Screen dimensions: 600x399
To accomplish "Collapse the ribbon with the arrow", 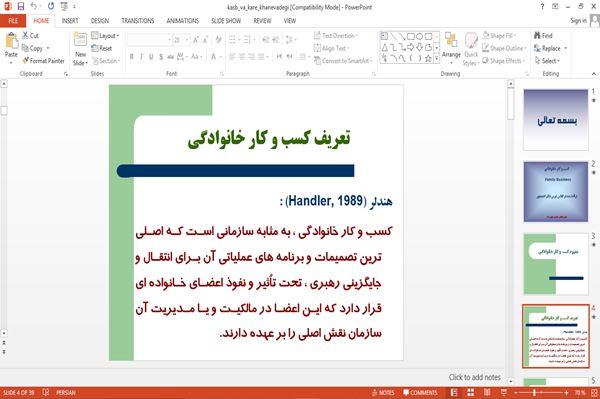I will click(594, 73).
